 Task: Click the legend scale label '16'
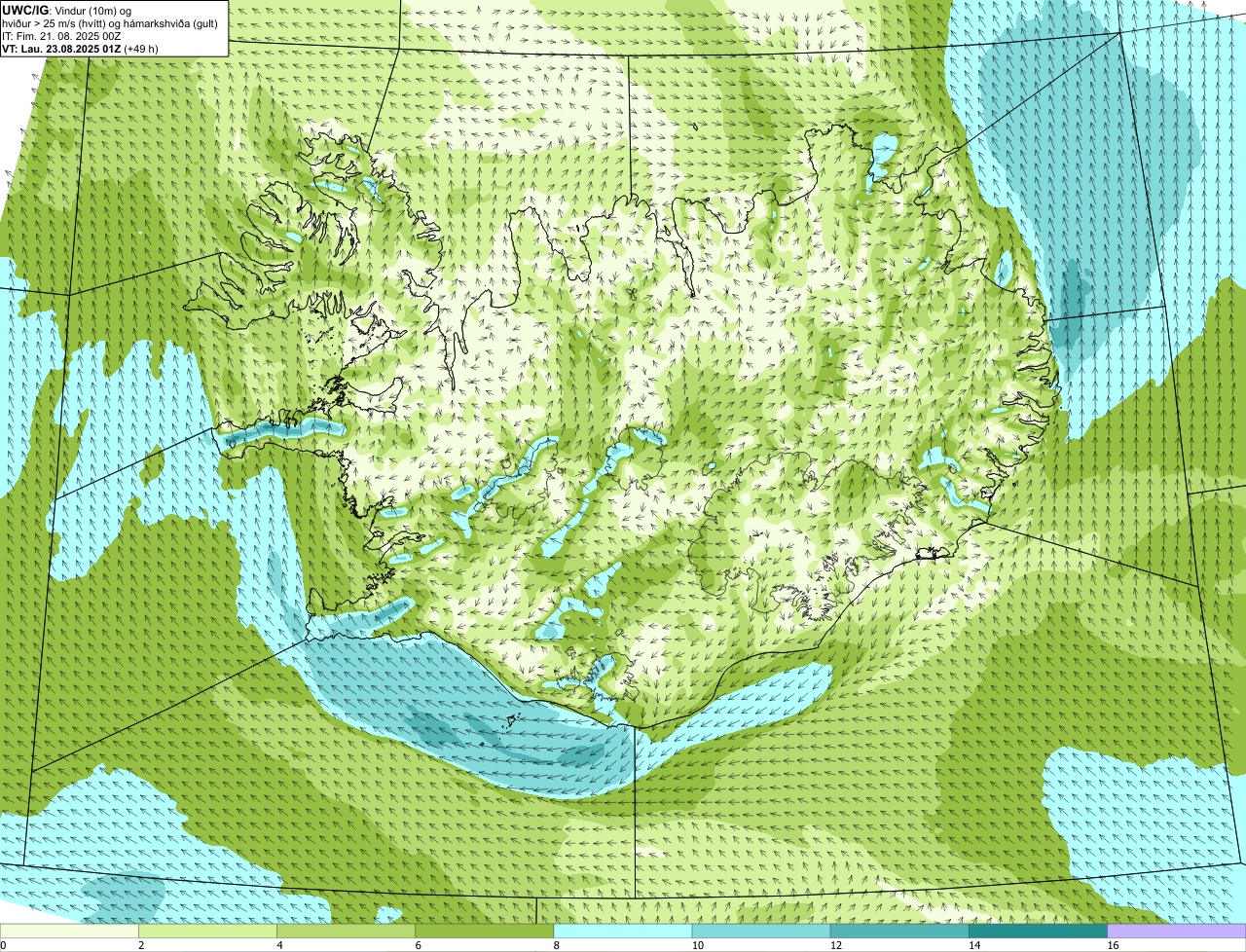pyautogui.click(x=1113, y=945)
